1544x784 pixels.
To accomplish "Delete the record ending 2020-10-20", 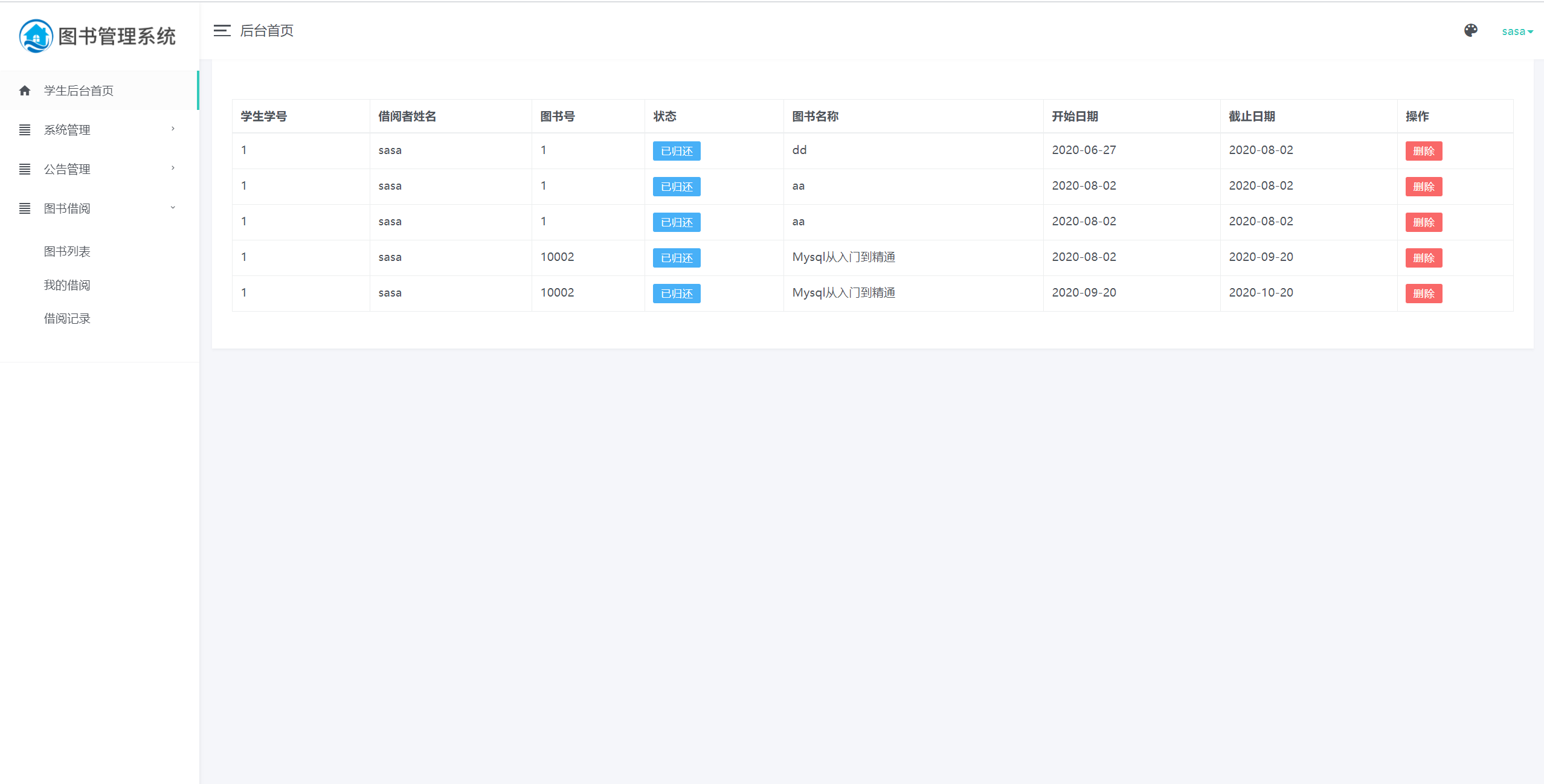I will pos(1423,294).
